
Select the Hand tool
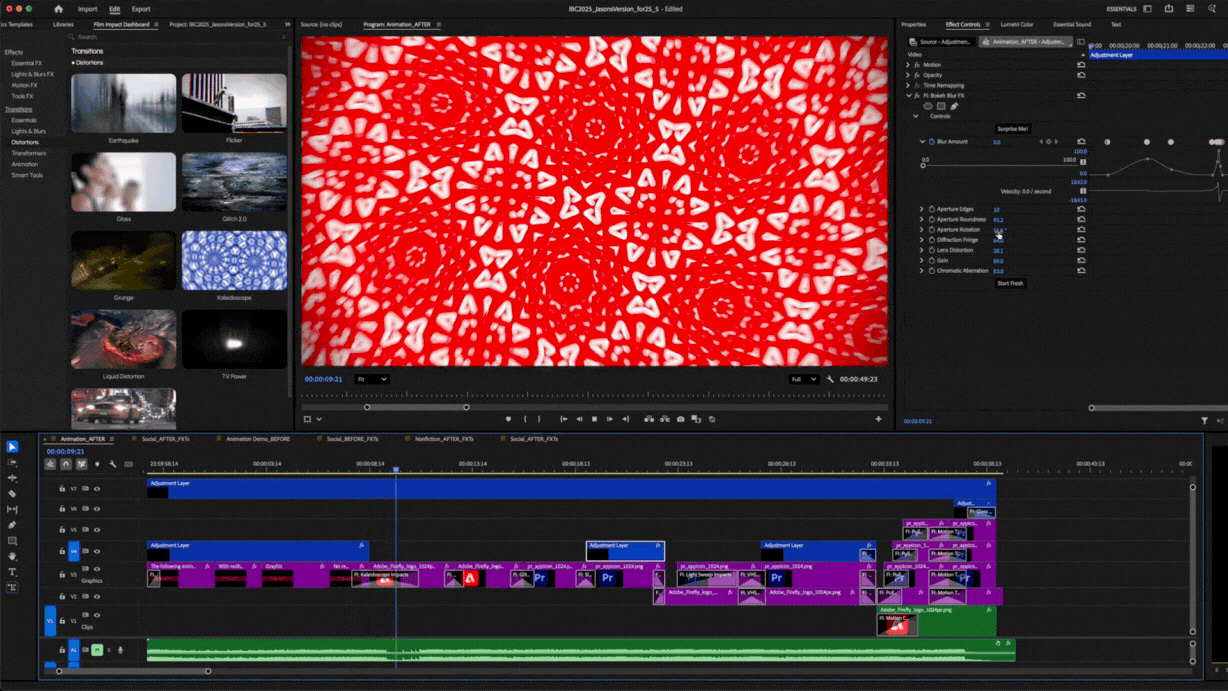(12, 556)
